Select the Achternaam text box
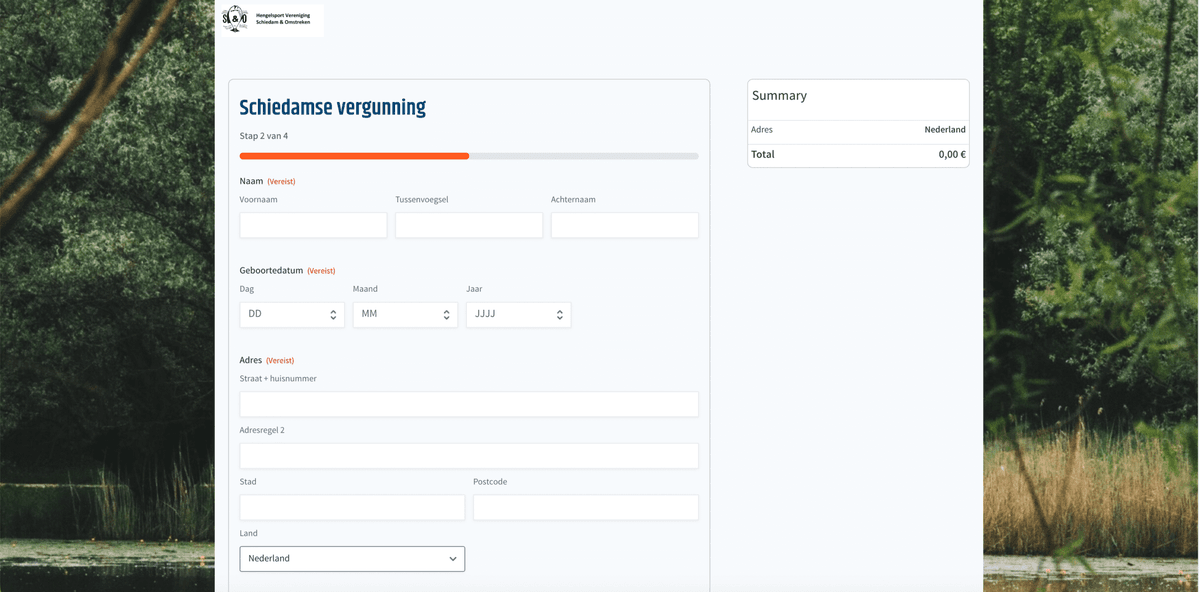This screenshot has height=592, width=1200. tap(624, 225)
